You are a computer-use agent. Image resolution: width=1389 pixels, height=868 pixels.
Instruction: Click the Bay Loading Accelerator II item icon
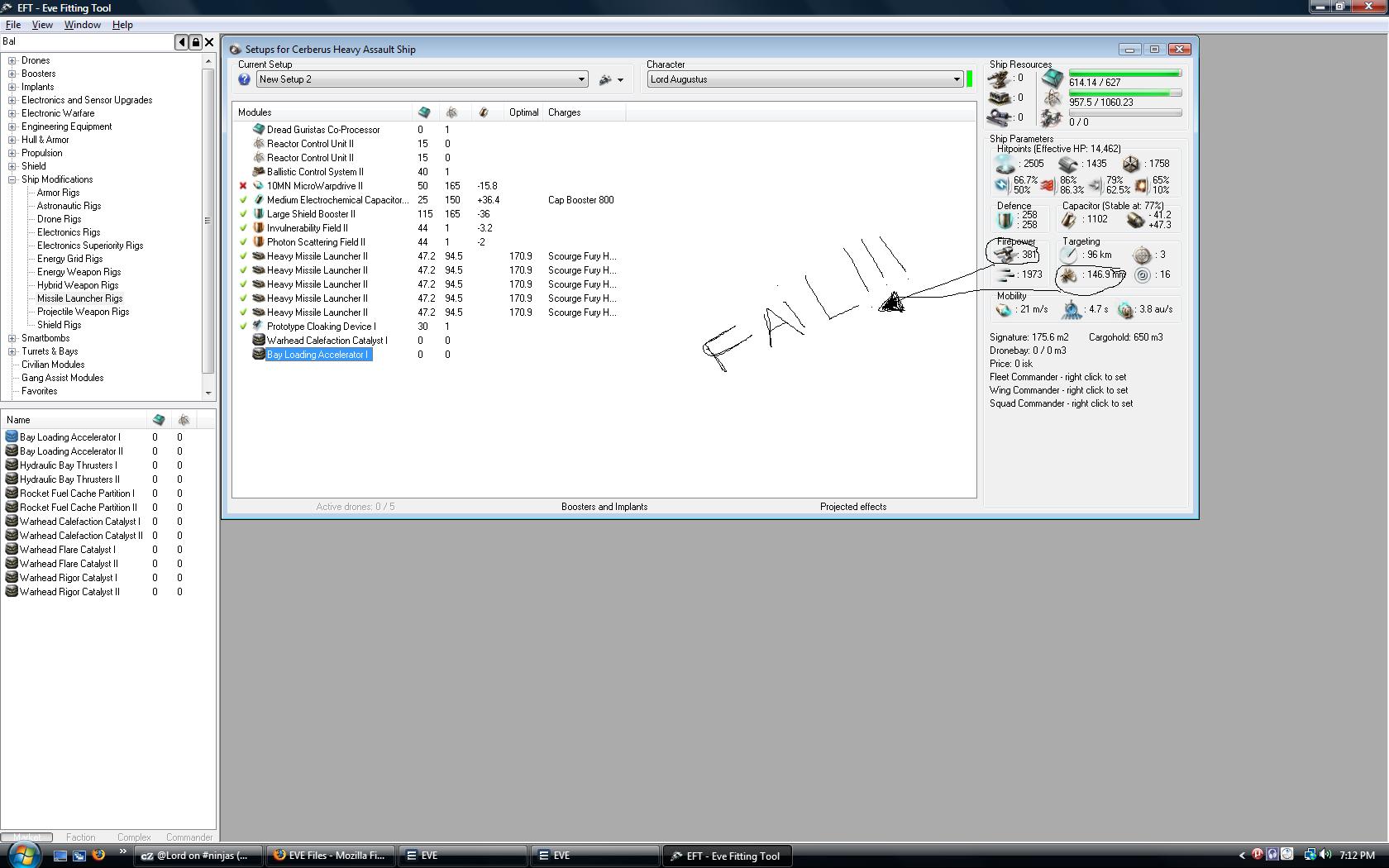pyautogui.click(x=12, y=451)
